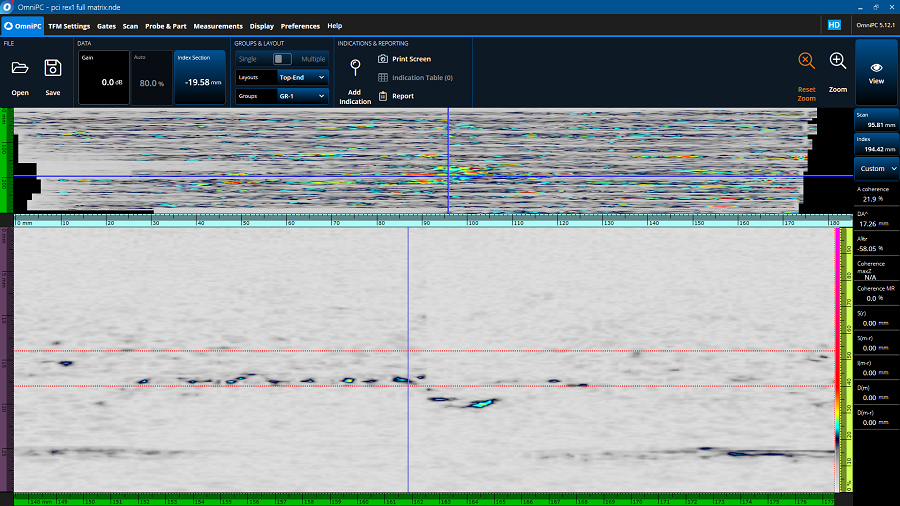The image size is (900, 506).
Task: Click the Print Screen camera icon
Action: 383,59
